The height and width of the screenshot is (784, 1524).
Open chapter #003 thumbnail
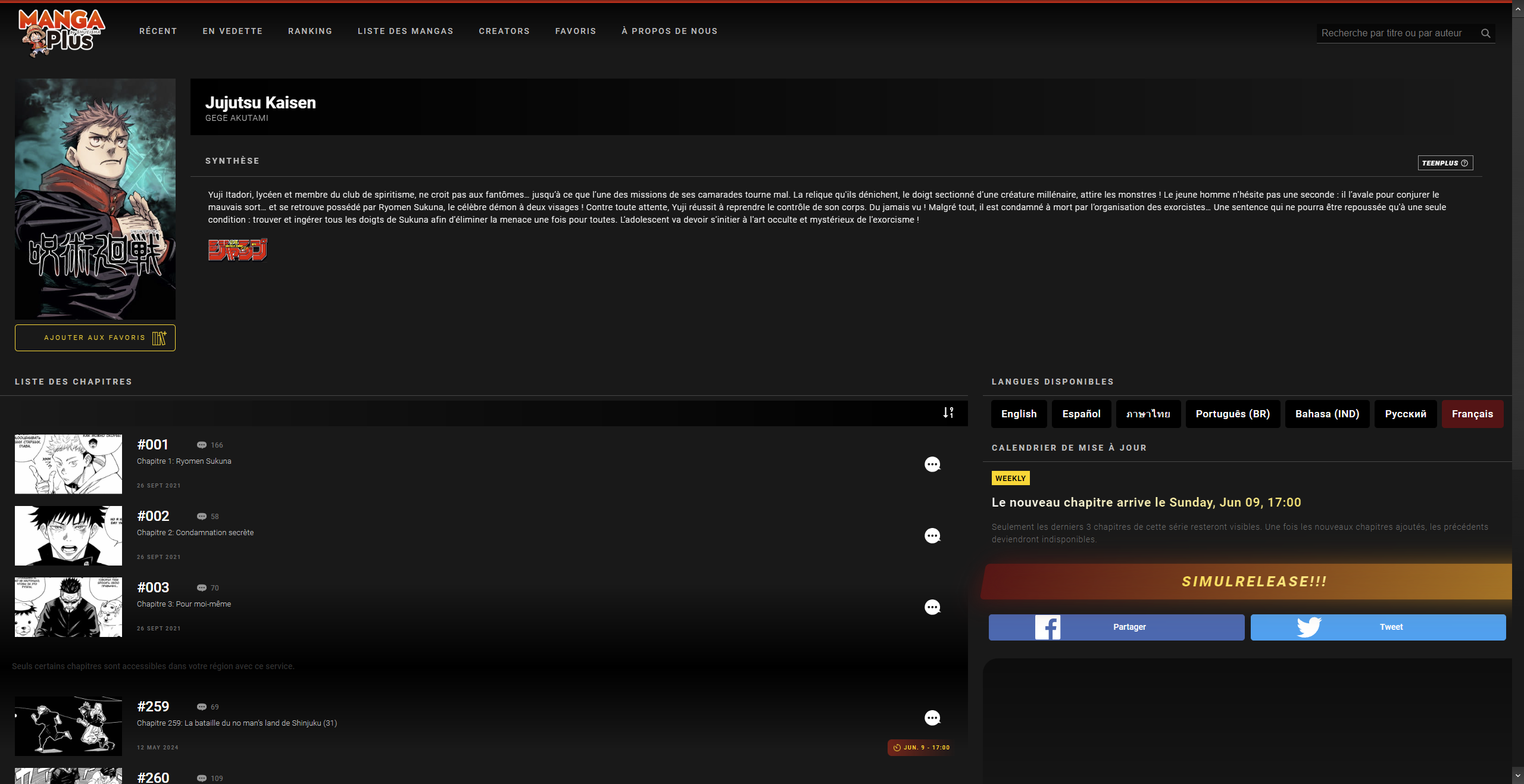coord(68,607)
